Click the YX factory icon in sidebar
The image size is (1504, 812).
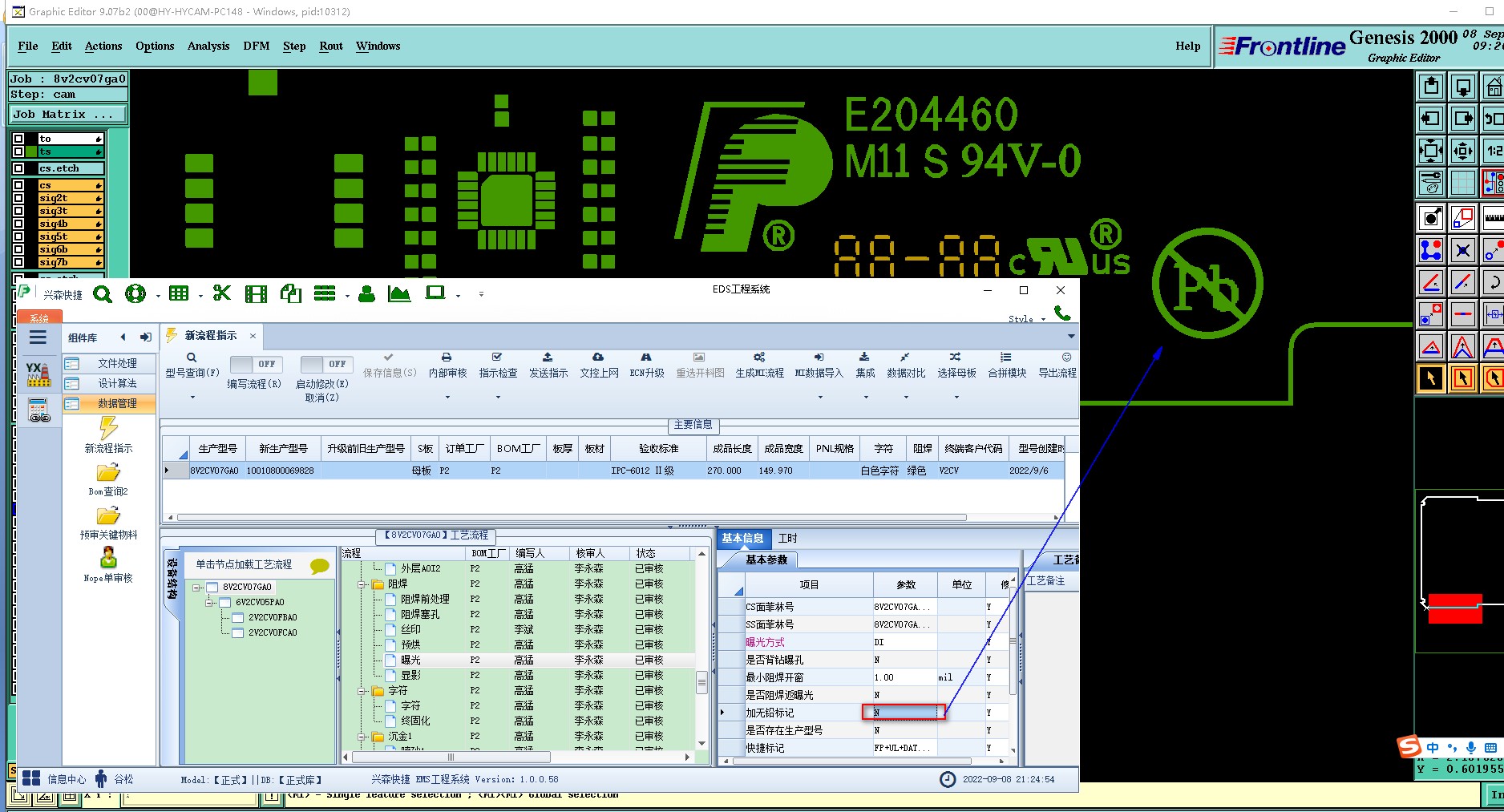pyautogui.click(x=38, y=374)
